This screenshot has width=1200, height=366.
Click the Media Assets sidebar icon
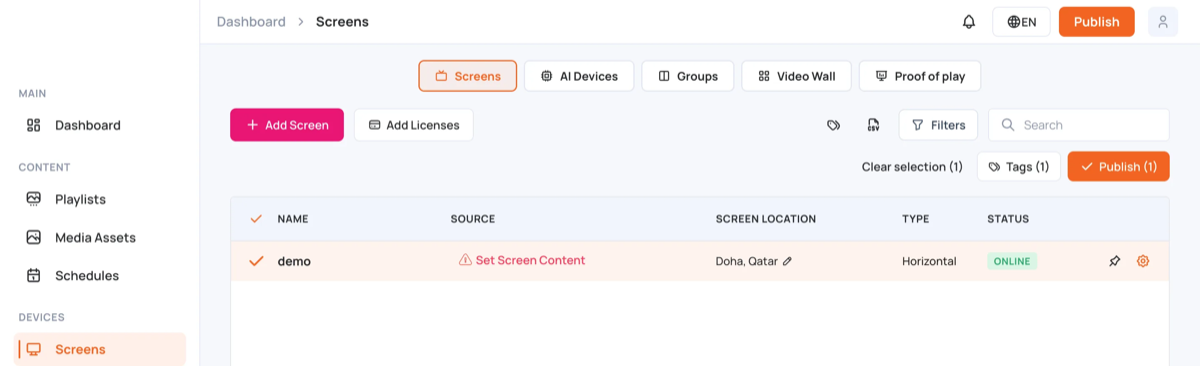click(x=34, y=237)
